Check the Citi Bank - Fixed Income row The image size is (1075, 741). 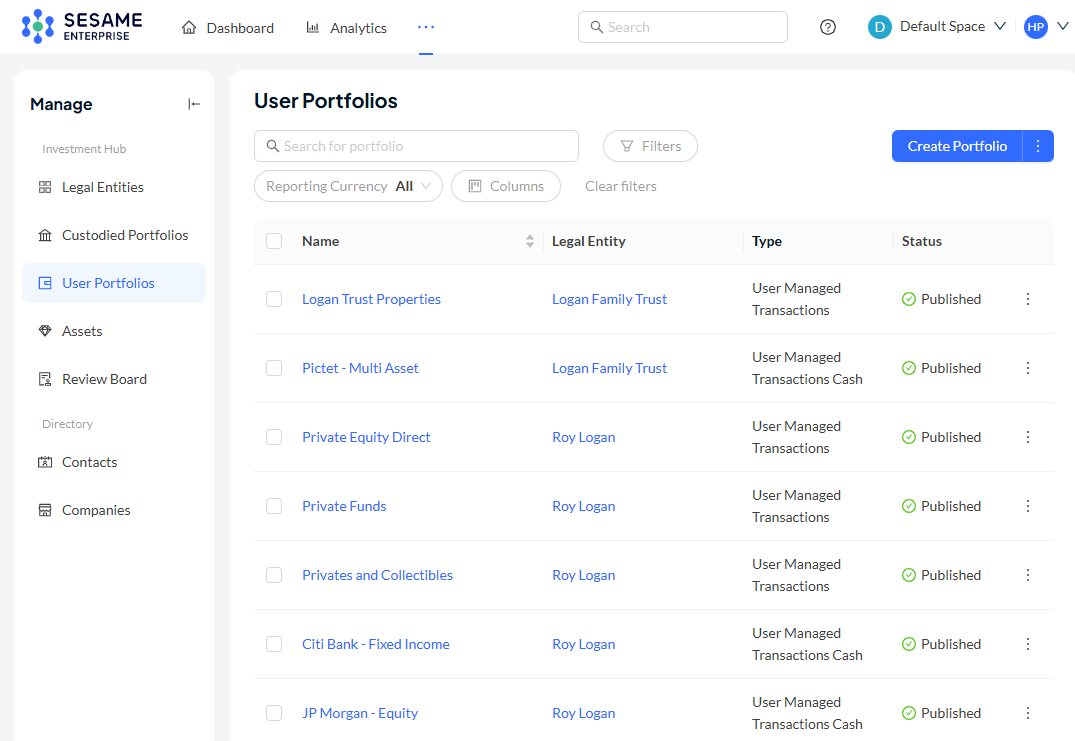(x=274, y=644)
